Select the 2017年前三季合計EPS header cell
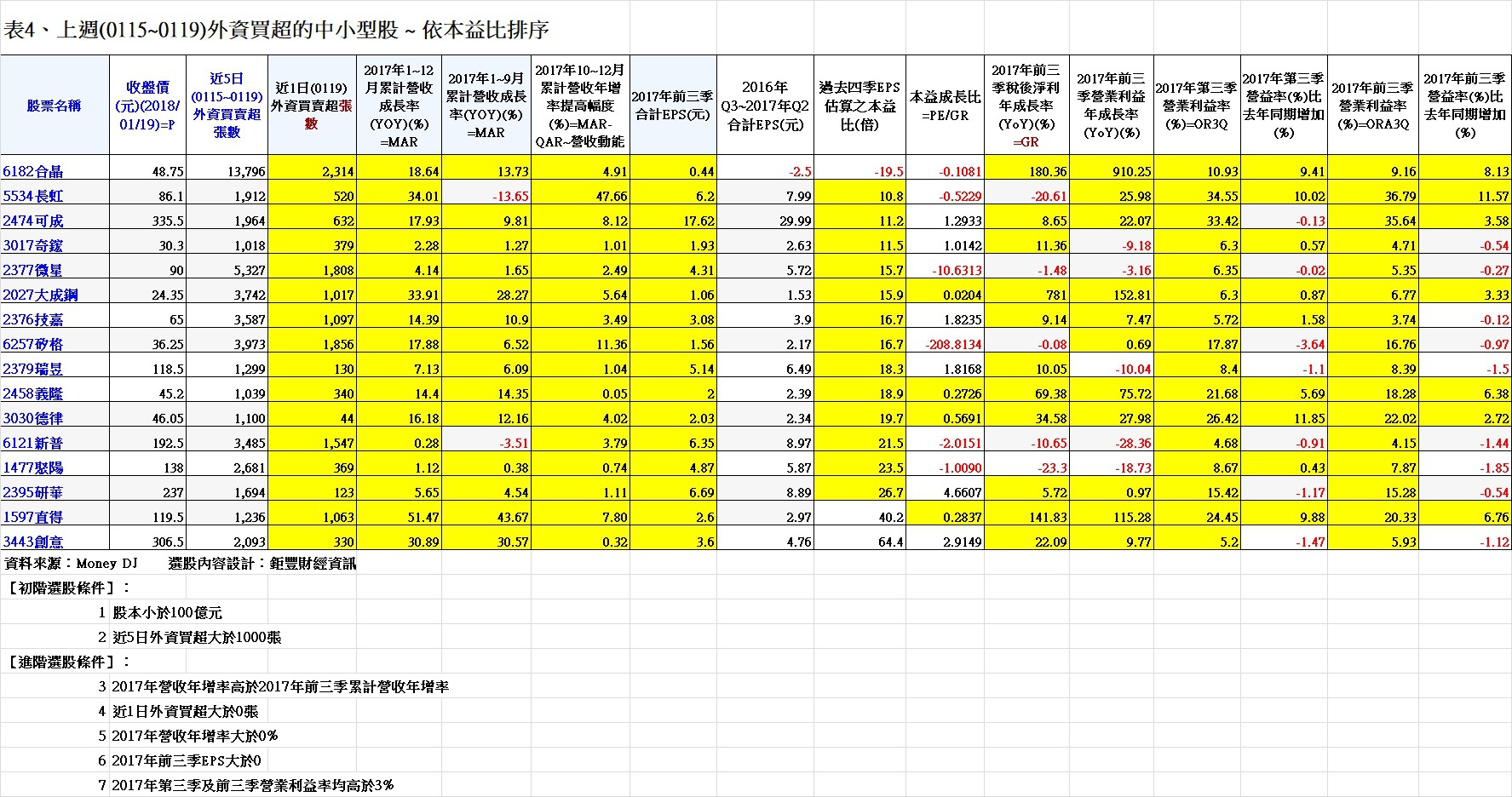 (673, 106)
